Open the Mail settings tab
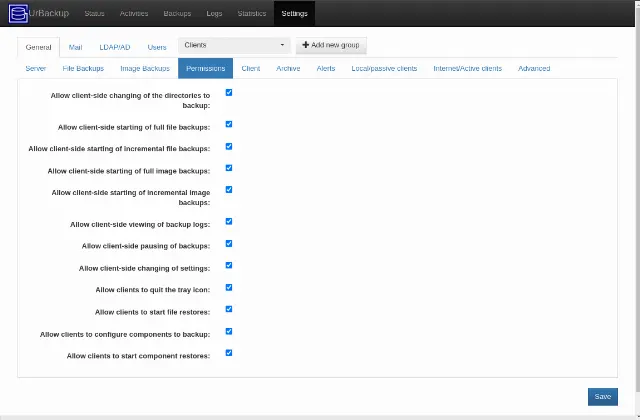The height and width of the screenshot is (420, 640). click(76, 47)
